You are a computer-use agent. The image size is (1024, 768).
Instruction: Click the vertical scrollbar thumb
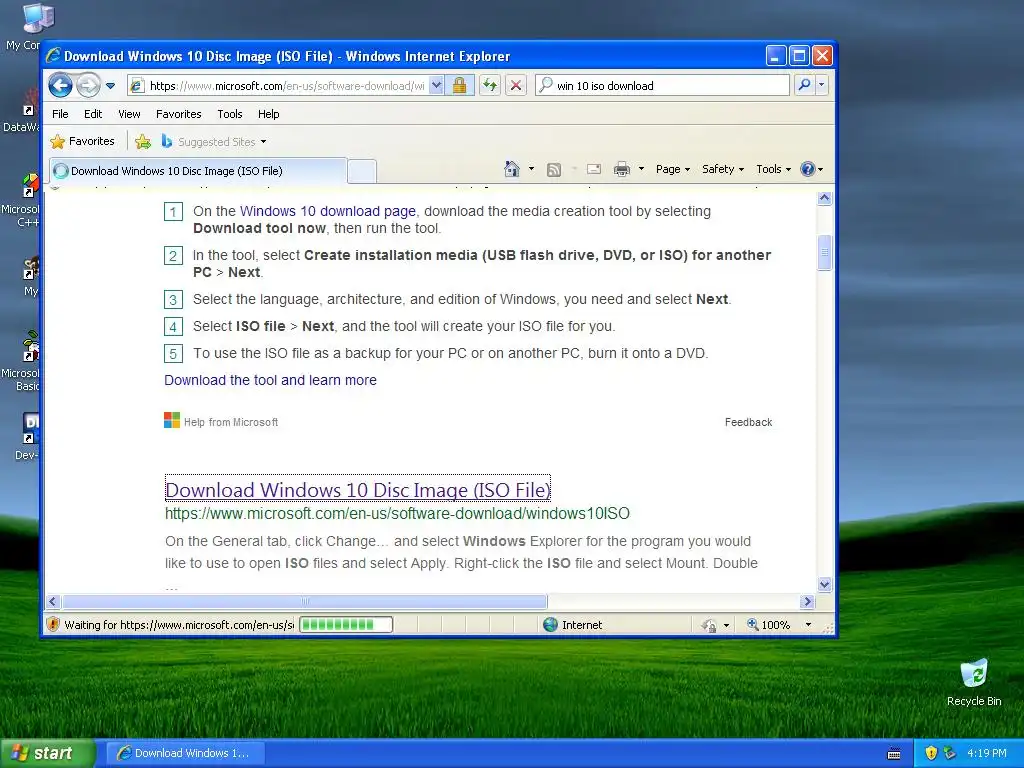click(x=824, y=252)
